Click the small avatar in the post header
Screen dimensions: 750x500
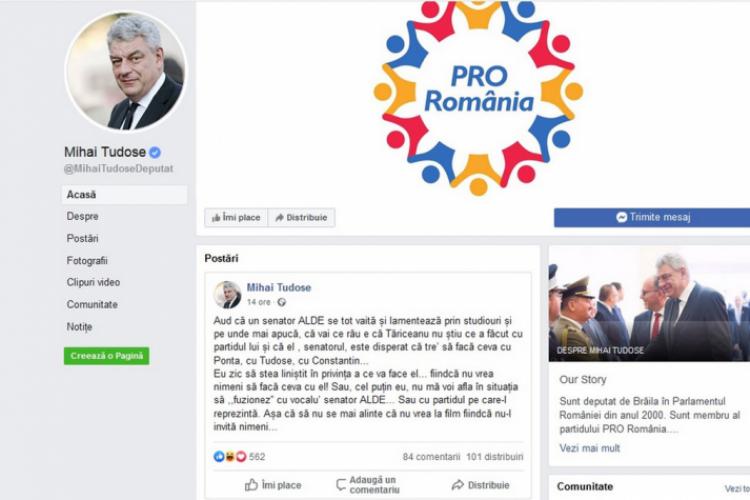point(227,295)
